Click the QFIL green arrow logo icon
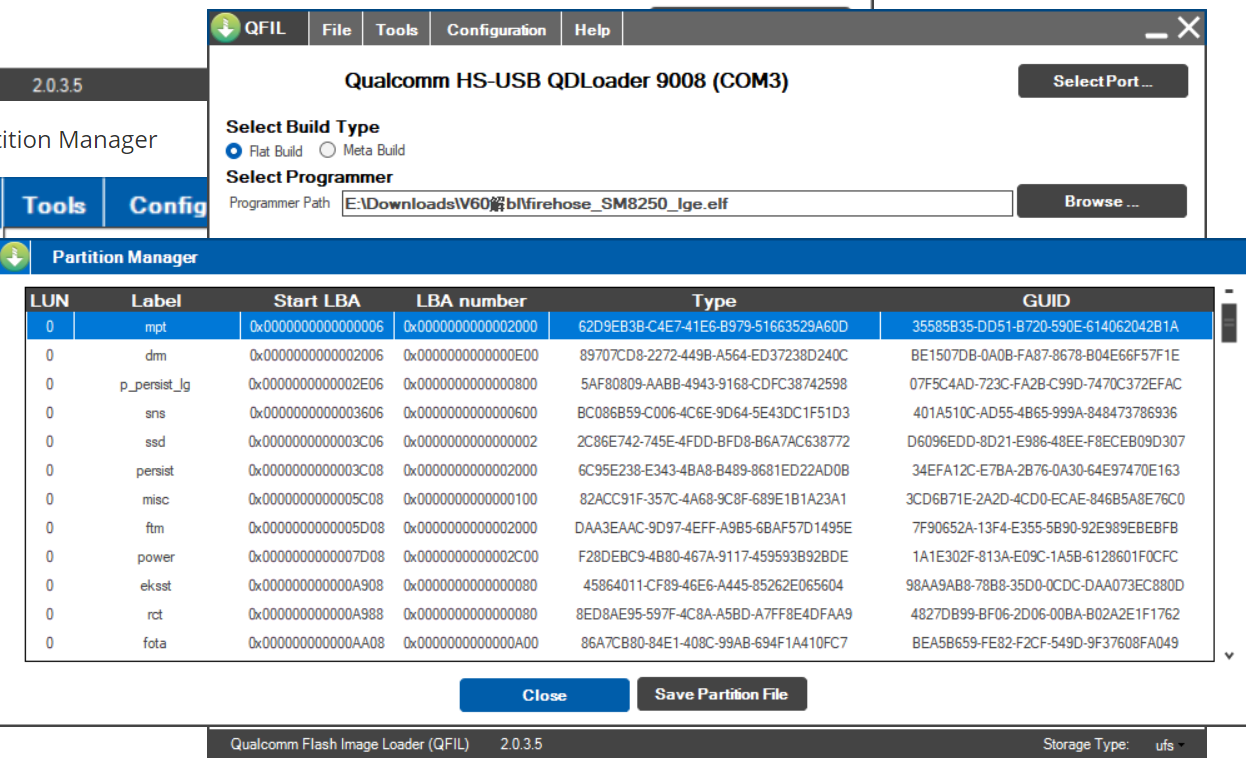 [x=226, y=28]
